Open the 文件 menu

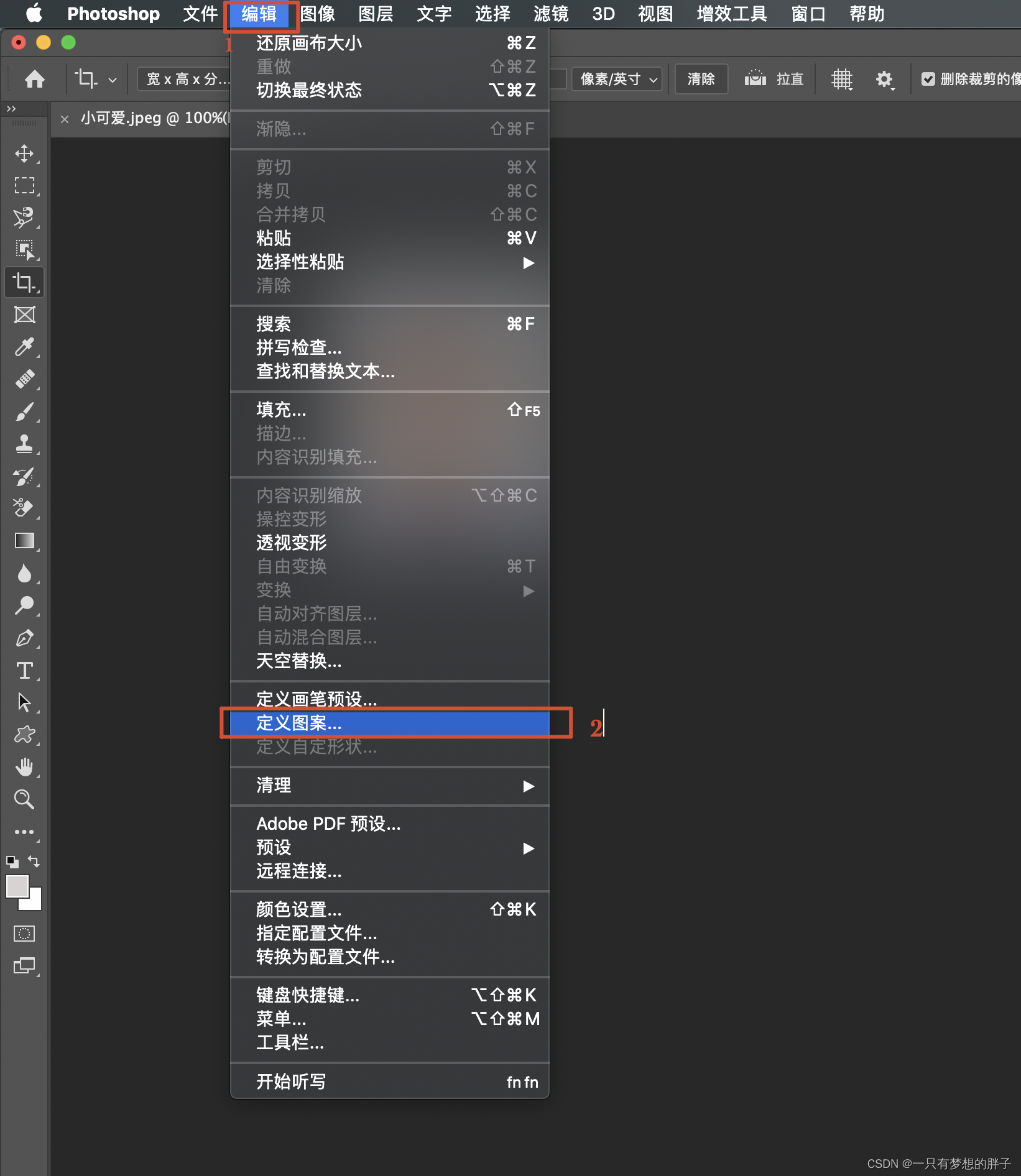point(200,14)
